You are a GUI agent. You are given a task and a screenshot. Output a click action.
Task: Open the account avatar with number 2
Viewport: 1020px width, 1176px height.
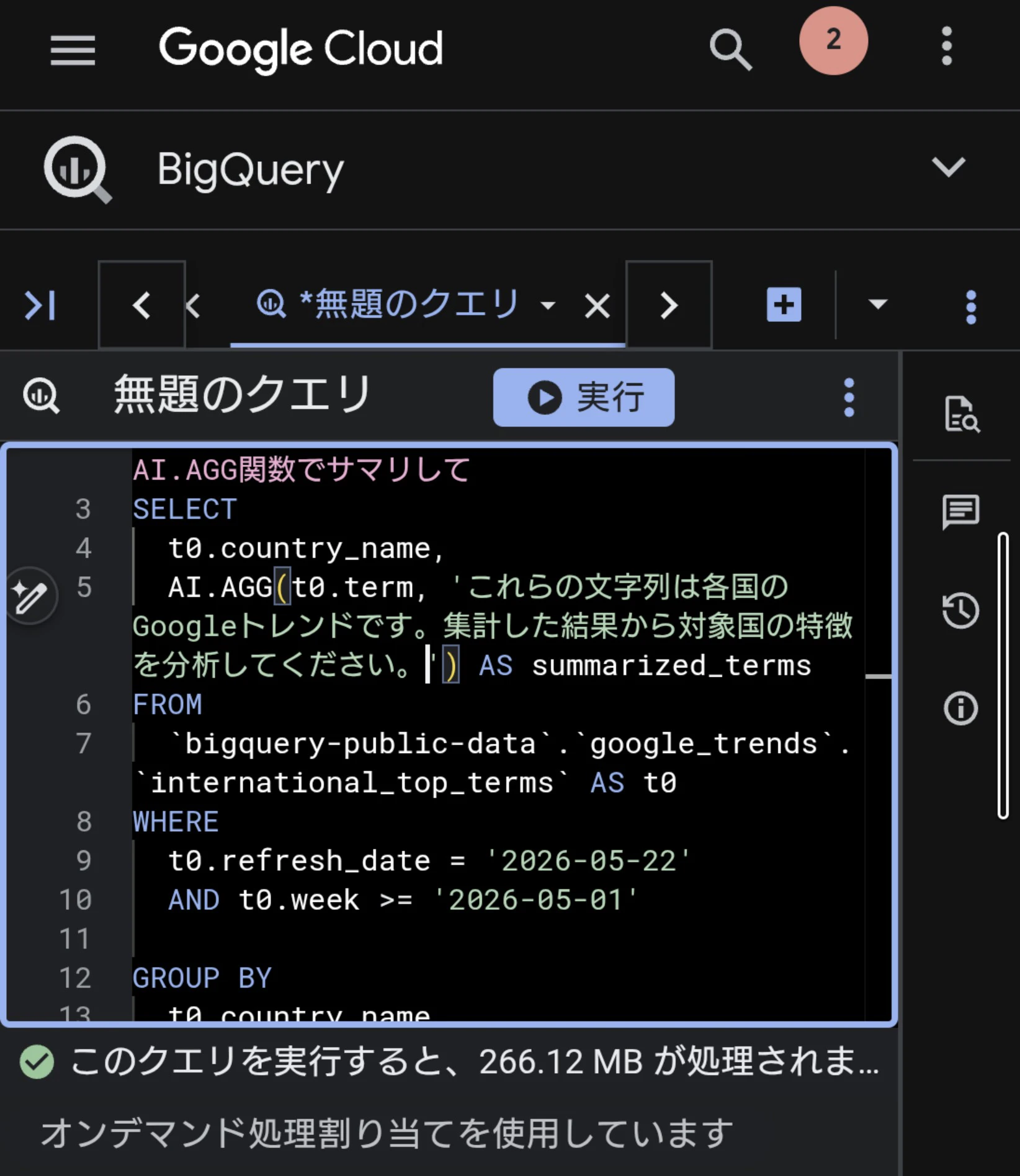pos(833,41)
